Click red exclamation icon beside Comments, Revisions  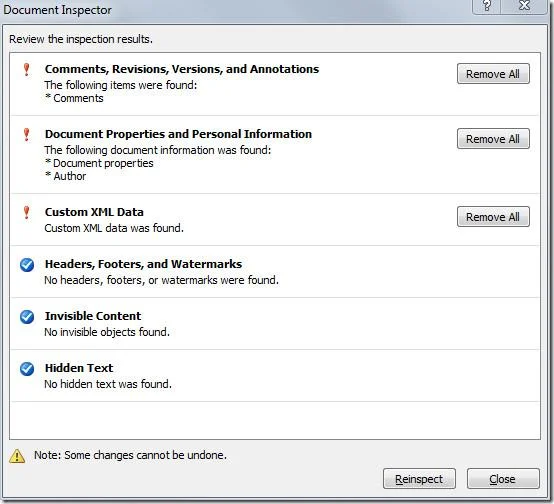pyautogui.click(x=26, y=69)
